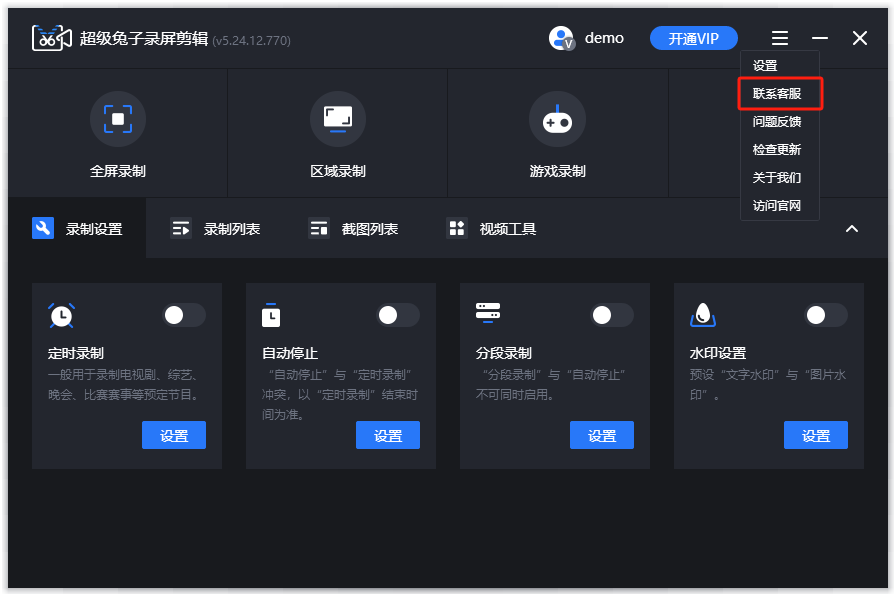Open 问题反馈 menu entry

[x=779, y=121]
